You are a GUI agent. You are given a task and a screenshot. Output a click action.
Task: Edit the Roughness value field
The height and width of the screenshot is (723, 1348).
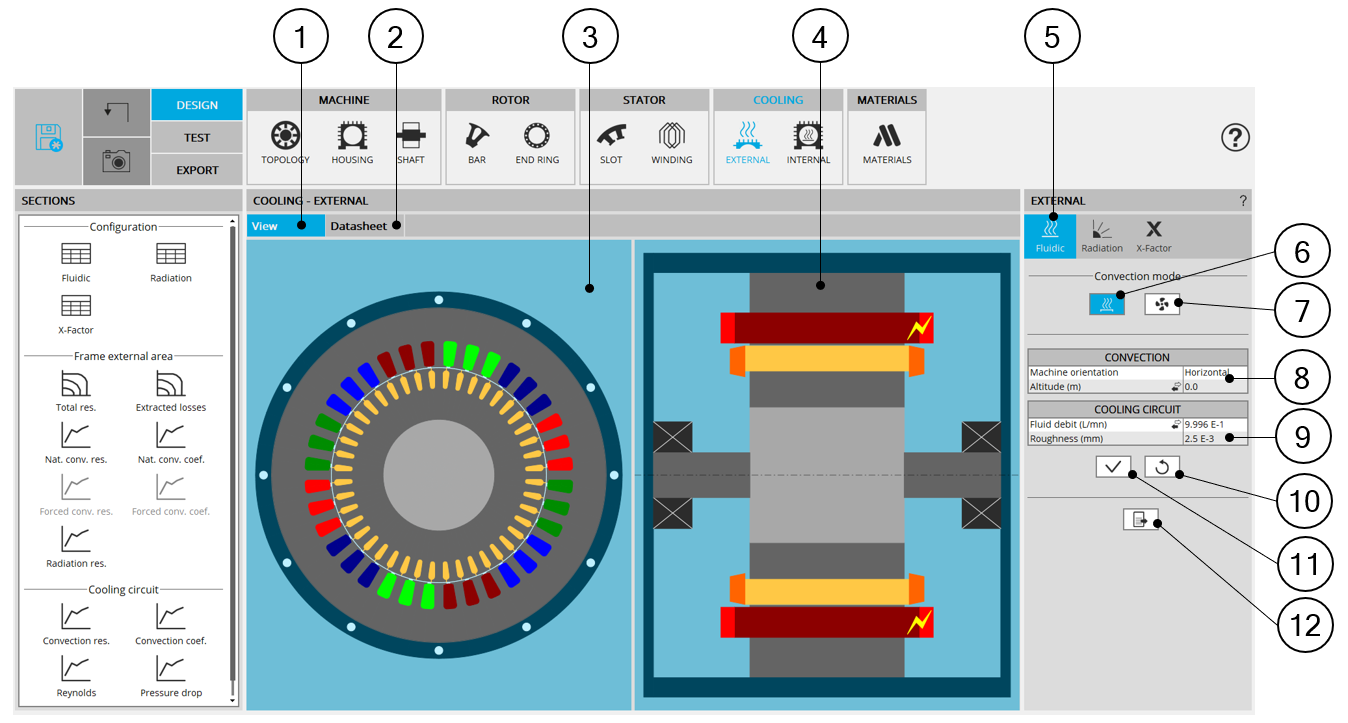(1214, 438)
